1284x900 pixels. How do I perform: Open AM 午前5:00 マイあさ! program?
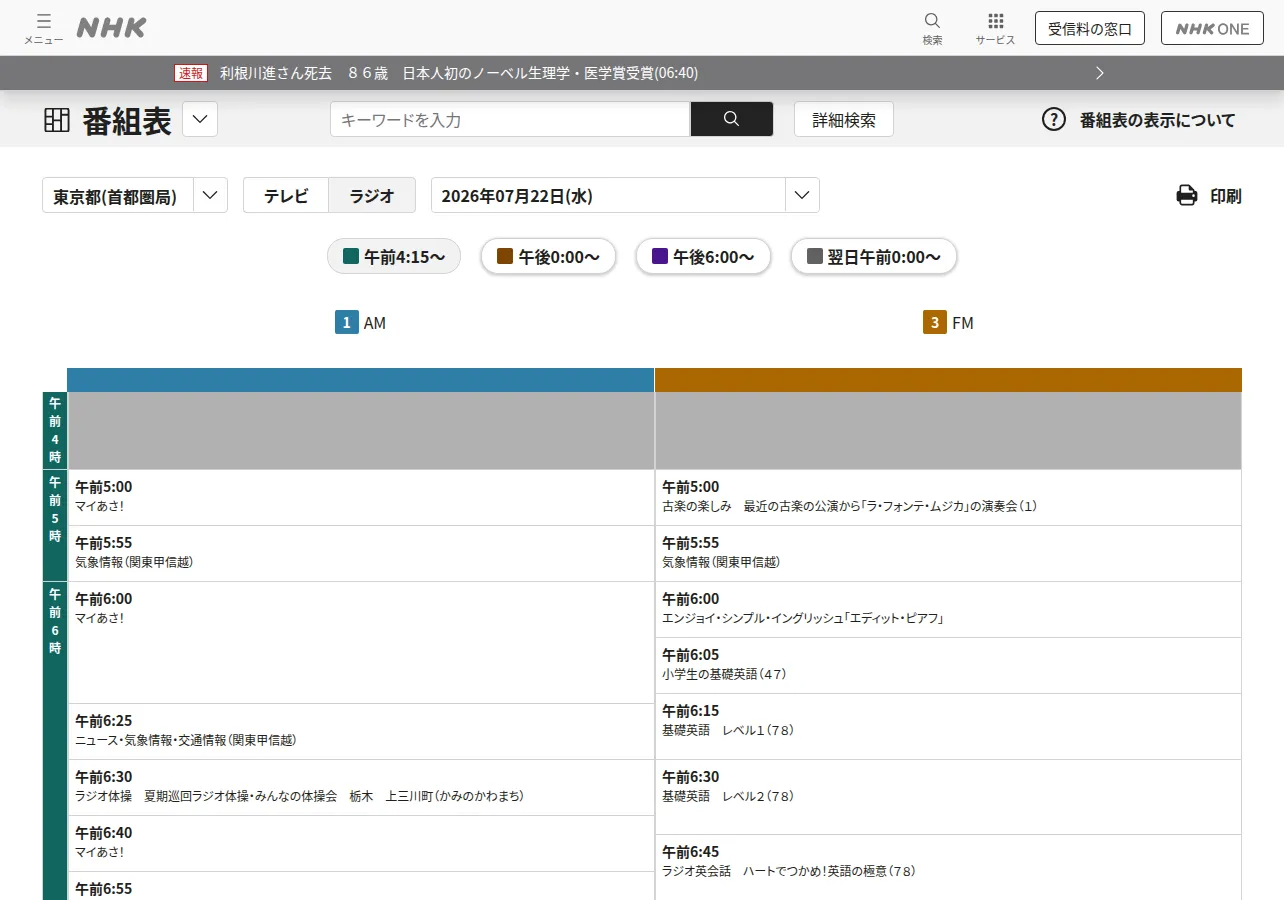coord(361,497)
